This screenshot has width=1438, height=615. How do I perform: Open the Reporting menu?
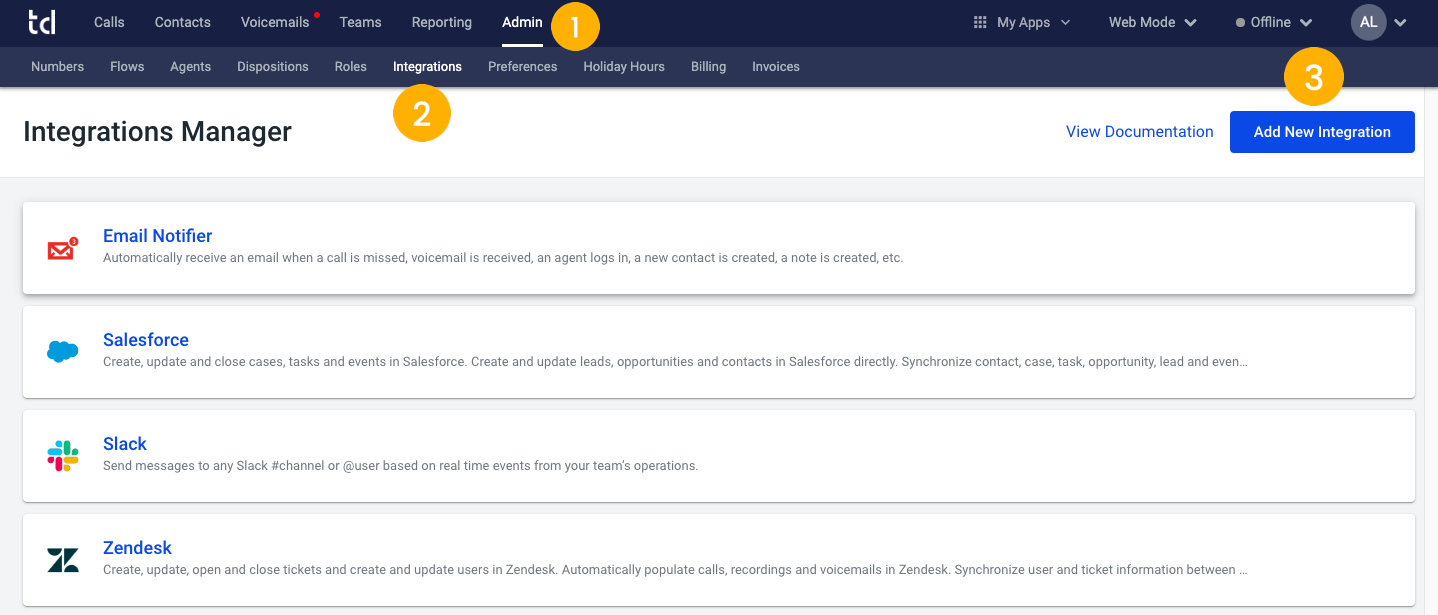click(x=442, y=22)
